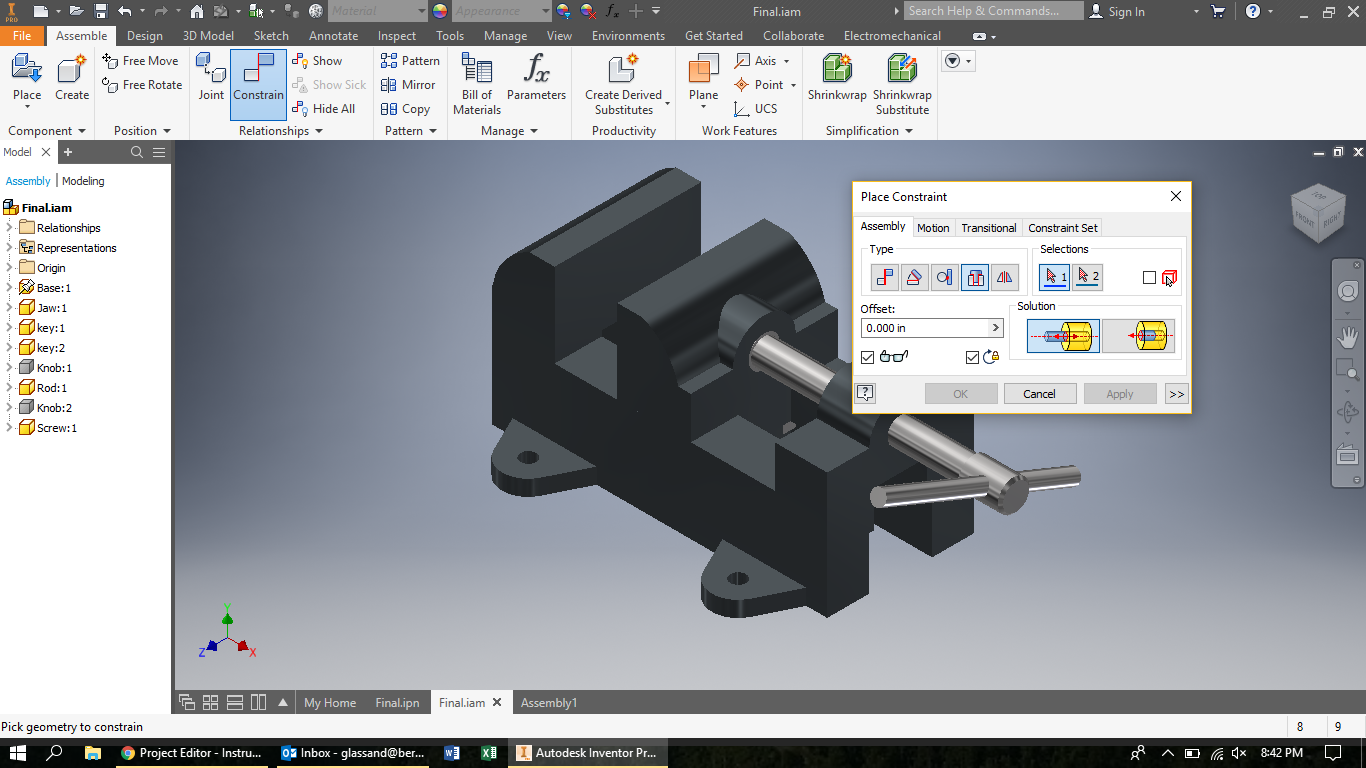Open the appearance color wheel icon
Image resolution: width=1366 pixels, height=768 pixels.
click(440, 11)
